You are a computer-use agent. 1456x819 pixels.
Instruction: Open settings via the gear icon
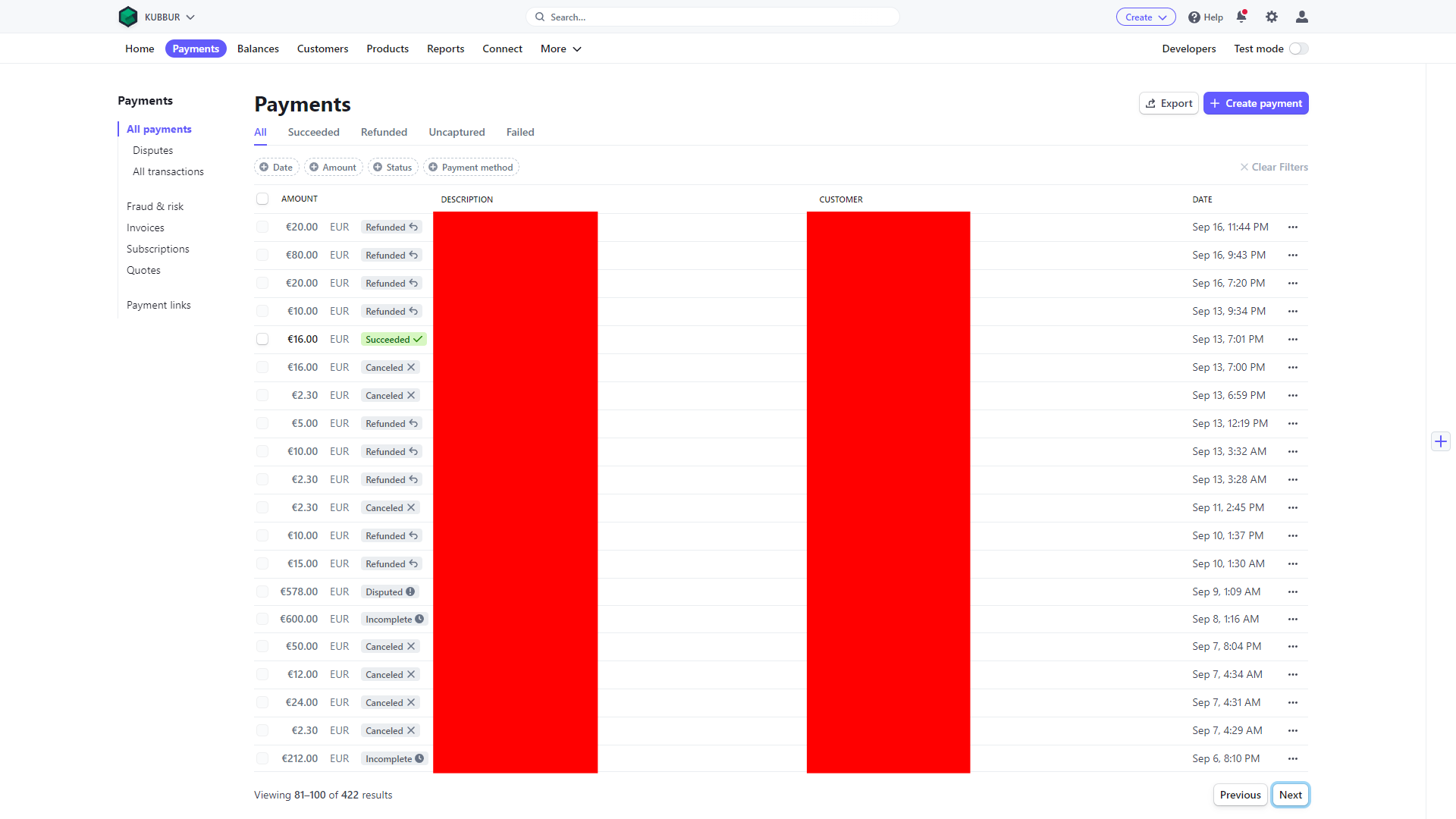pyautogui.click(x=1272, y=17)
